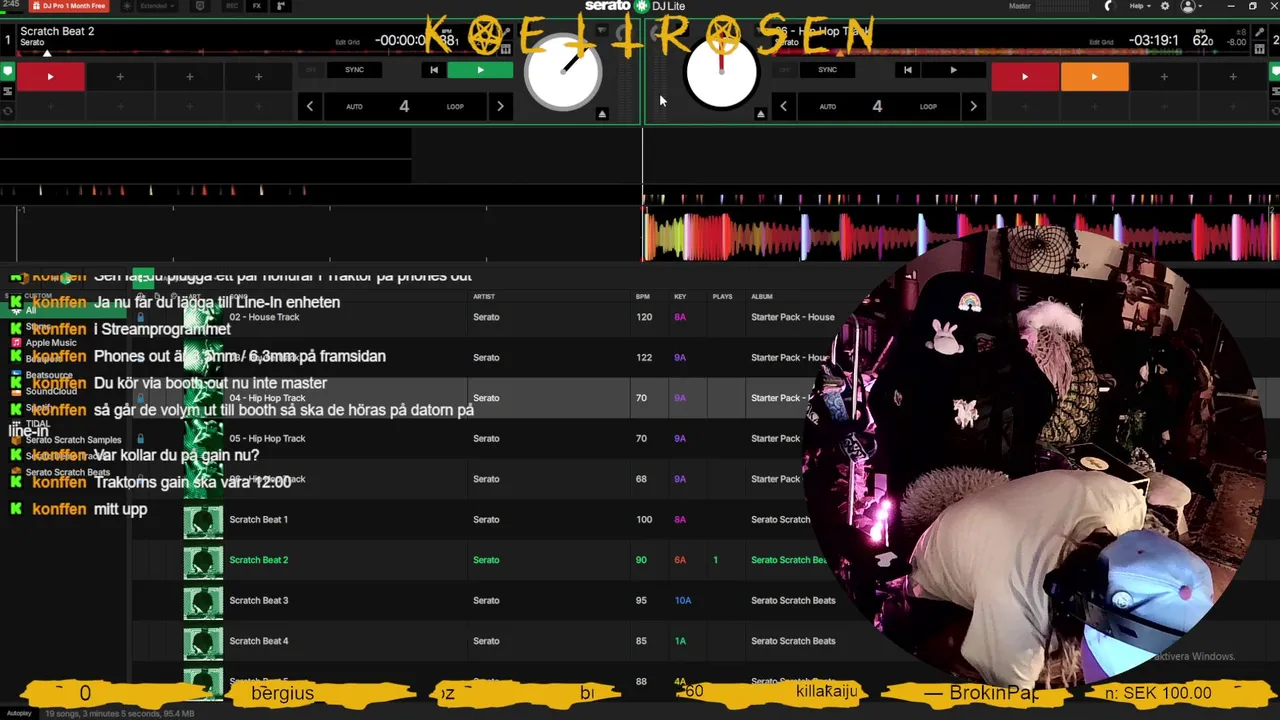Trigger the red cue point on deck 2
This screenshot has width=1280, height=720.
(1024, 76)
